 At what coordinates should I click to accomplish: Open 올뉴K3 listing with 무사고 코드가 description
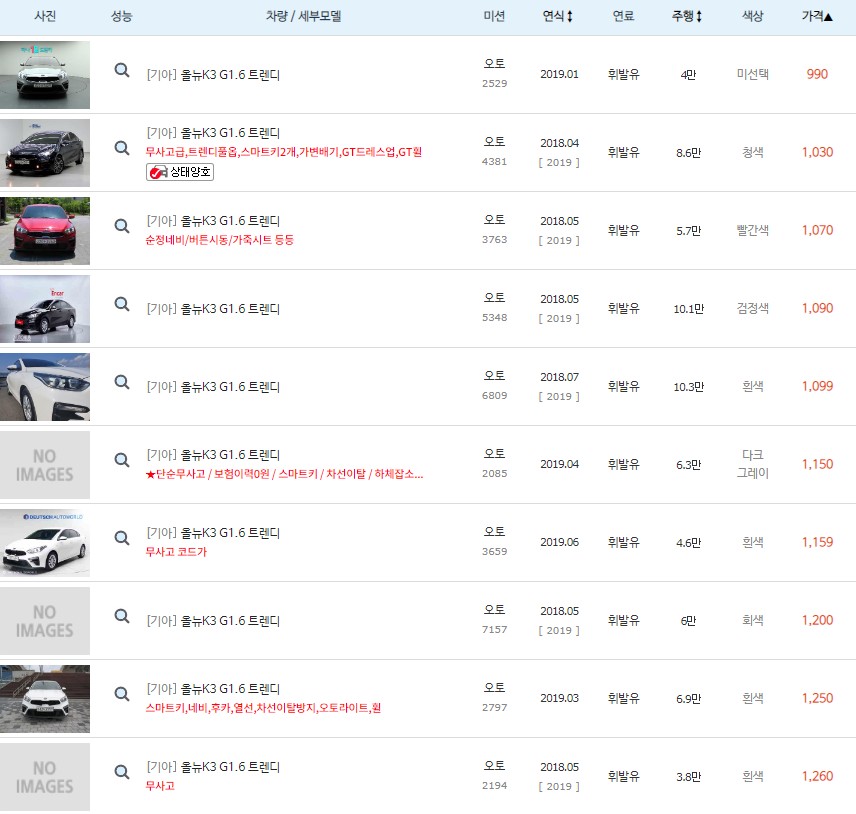tap(213, 533)
